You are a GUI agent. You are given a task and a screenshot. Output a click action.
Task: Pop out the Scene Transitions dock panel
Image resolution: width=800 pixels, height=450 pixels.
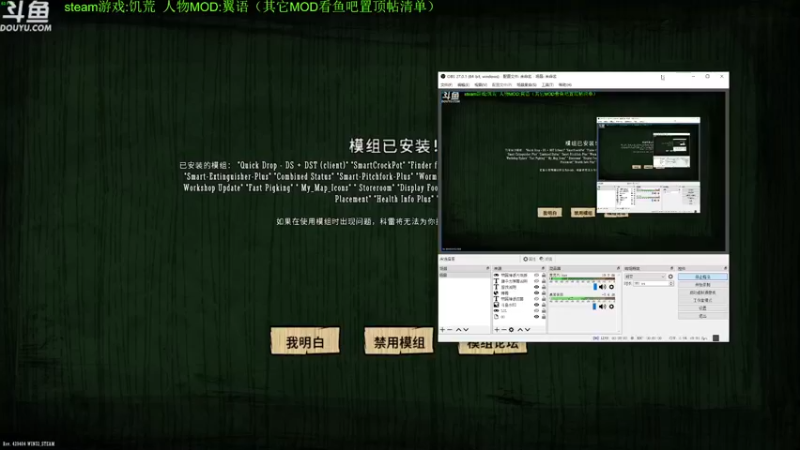tap(671, 268)
